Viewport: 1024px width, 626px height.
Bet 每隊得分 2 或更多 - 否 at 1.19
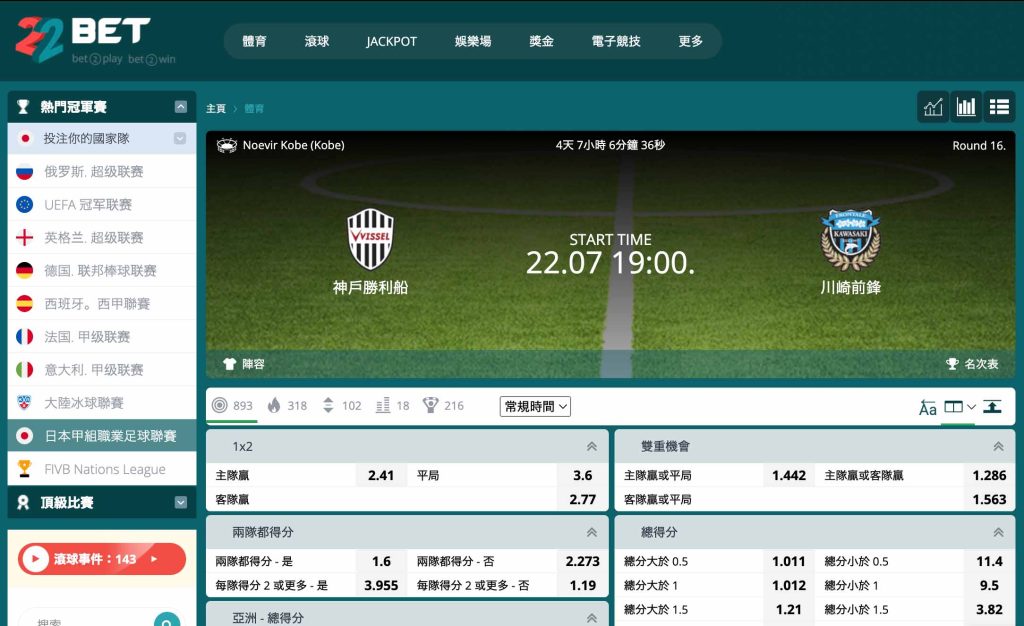(583, 585)
